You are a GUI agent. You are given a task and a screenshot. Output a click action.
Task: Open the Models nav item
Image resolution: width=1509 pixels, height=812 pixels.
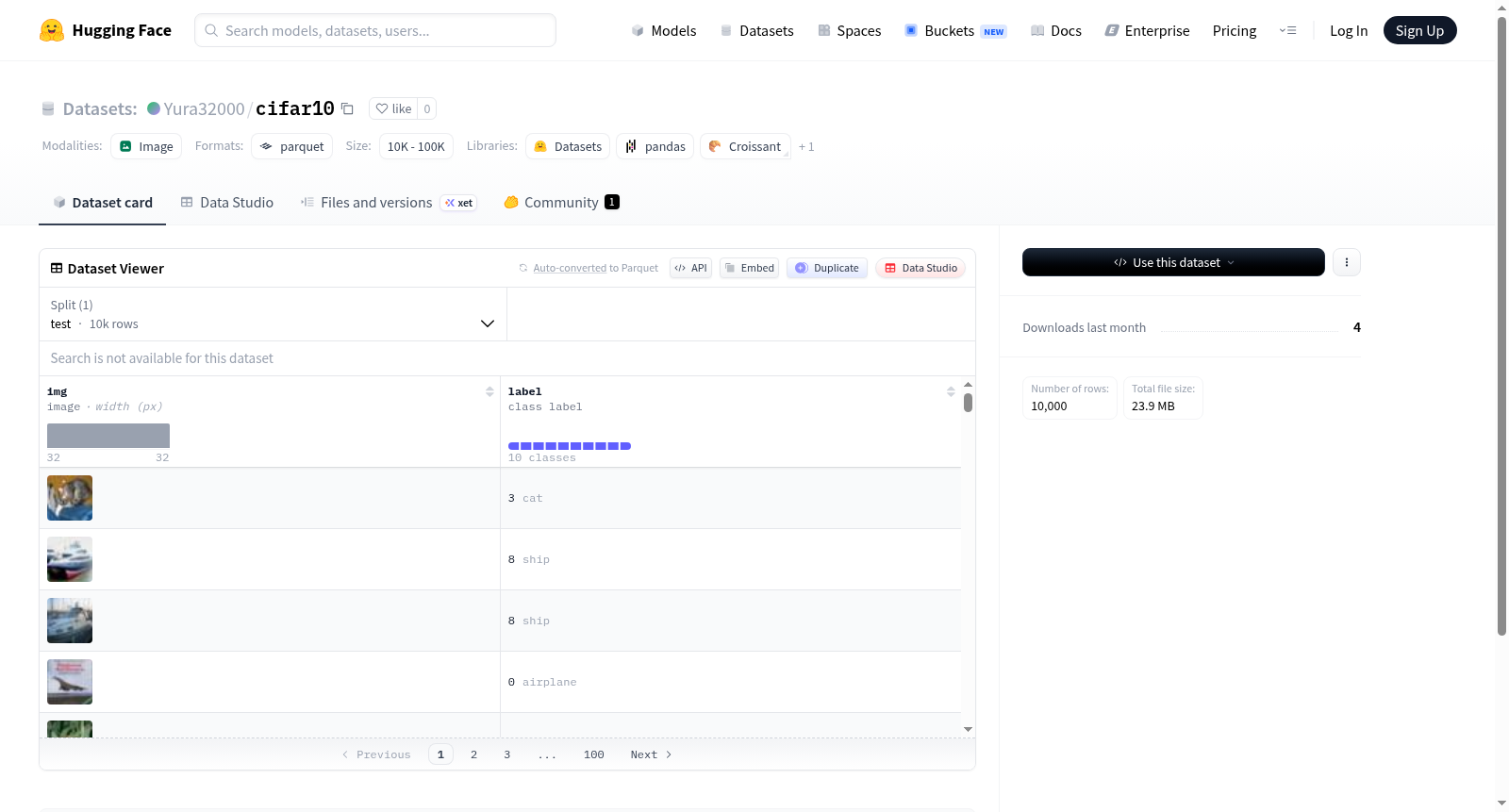664,30
